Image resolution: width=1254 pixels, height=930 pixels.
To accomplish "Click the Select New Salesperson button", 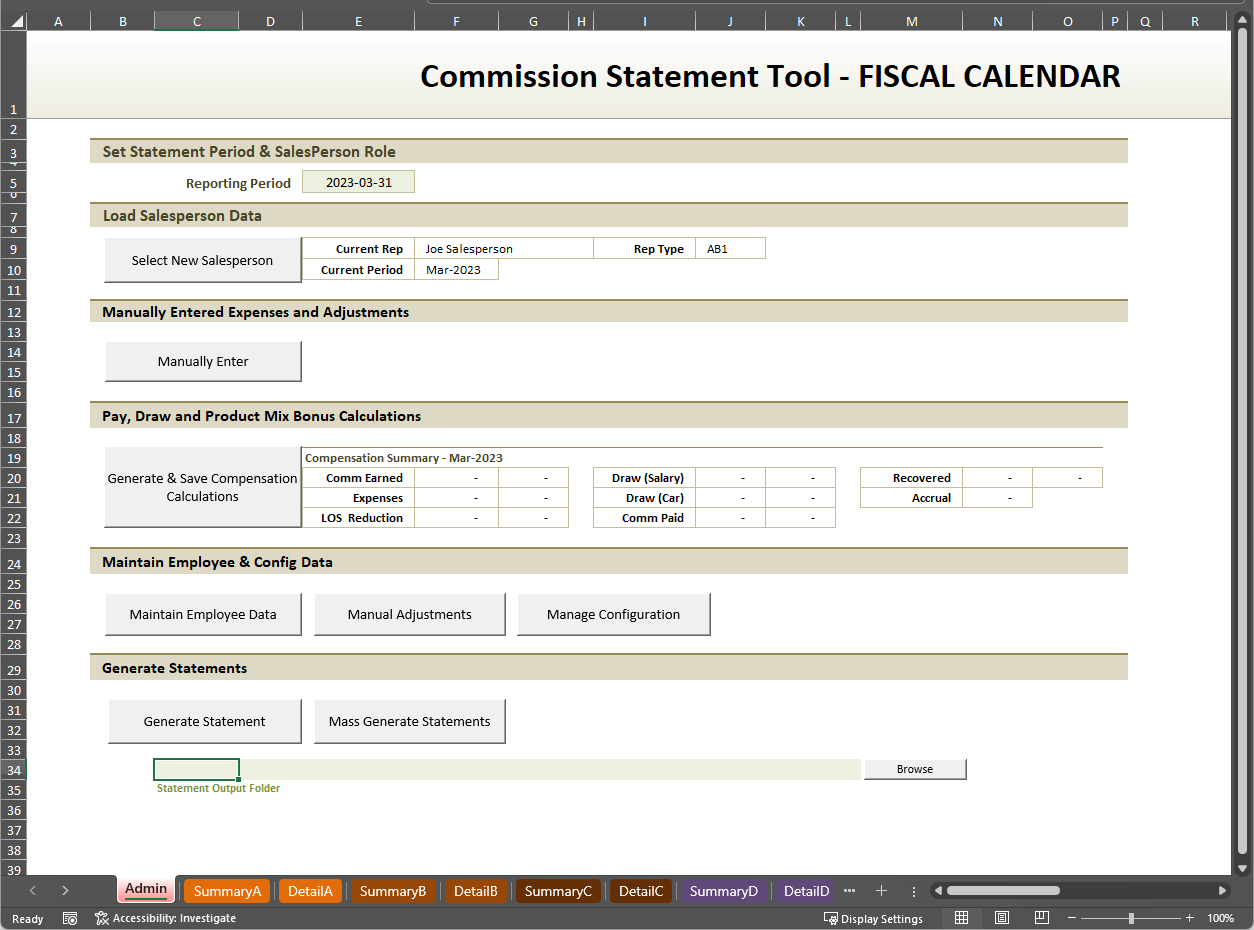I will coord(202,259).
